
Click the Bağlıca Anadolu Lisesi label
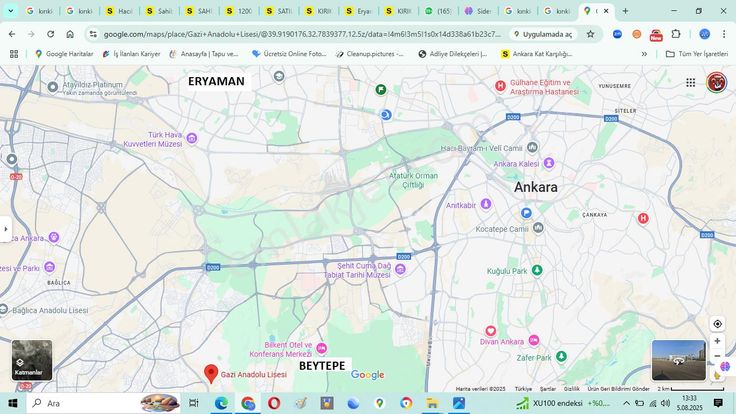point(50,310)
